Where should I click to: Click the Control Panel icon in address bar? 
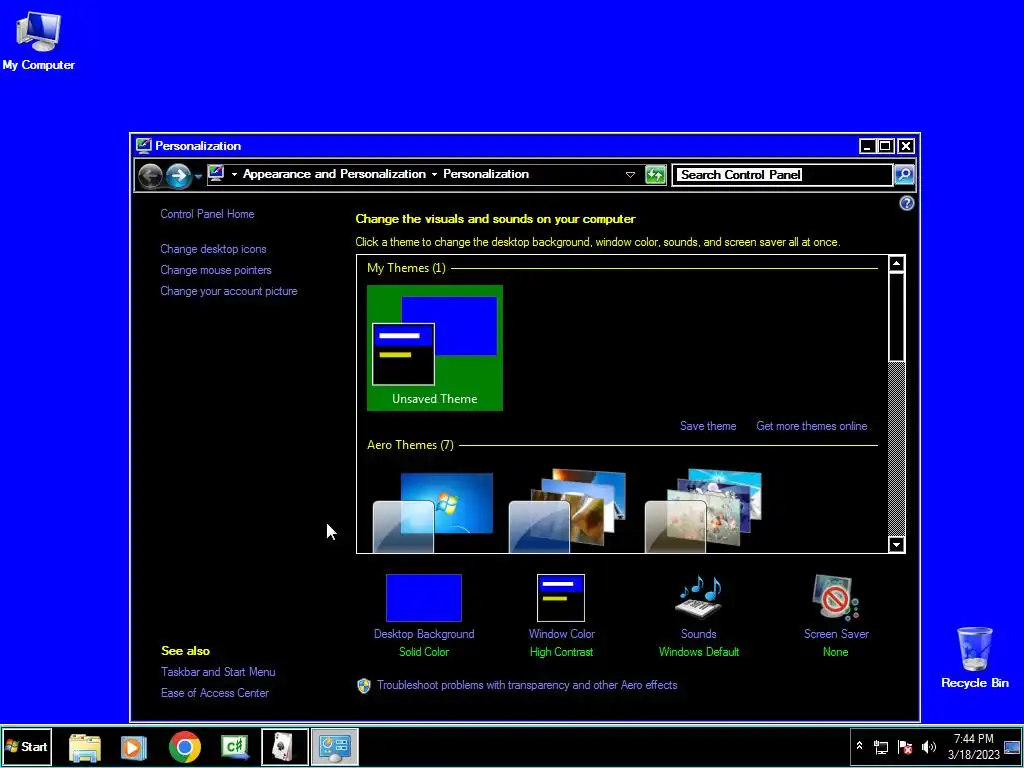[216, 174]
